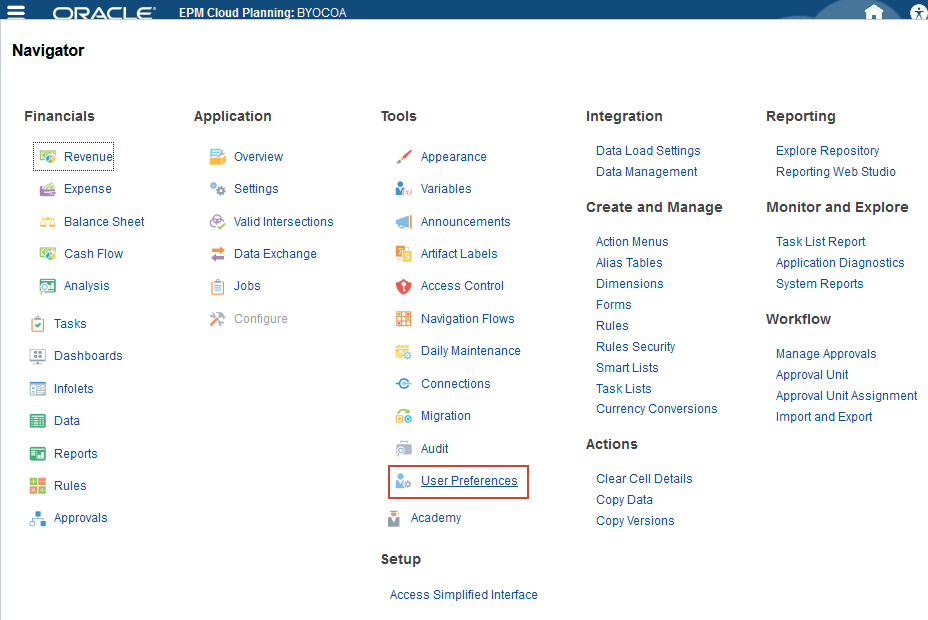Screen dimensions: 928x620
Task: Click the Access Control shield icon
Action: coord(404,286)
